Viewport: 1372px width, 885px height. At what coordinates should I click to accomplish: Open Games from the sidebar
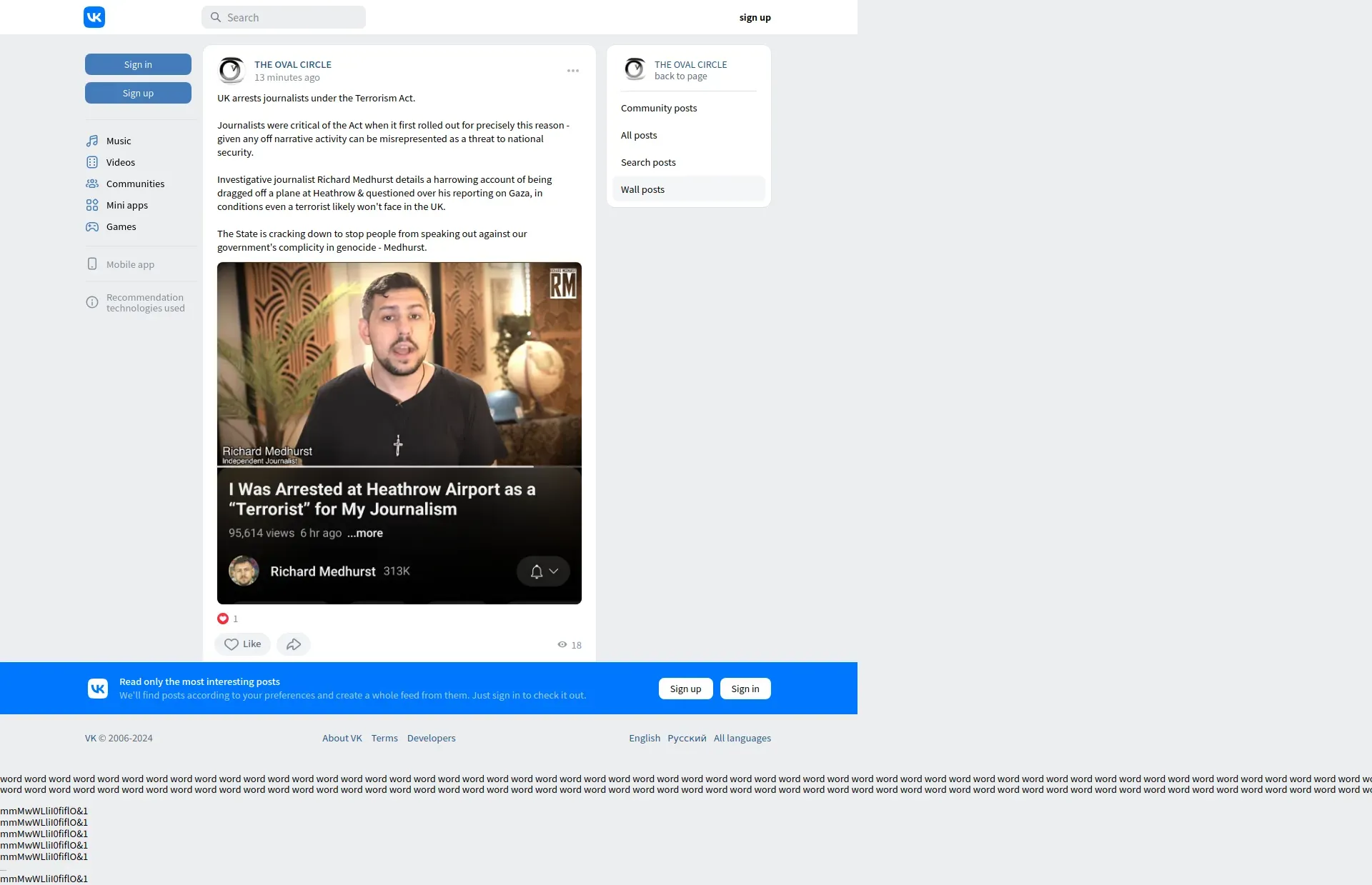[121, 226]
